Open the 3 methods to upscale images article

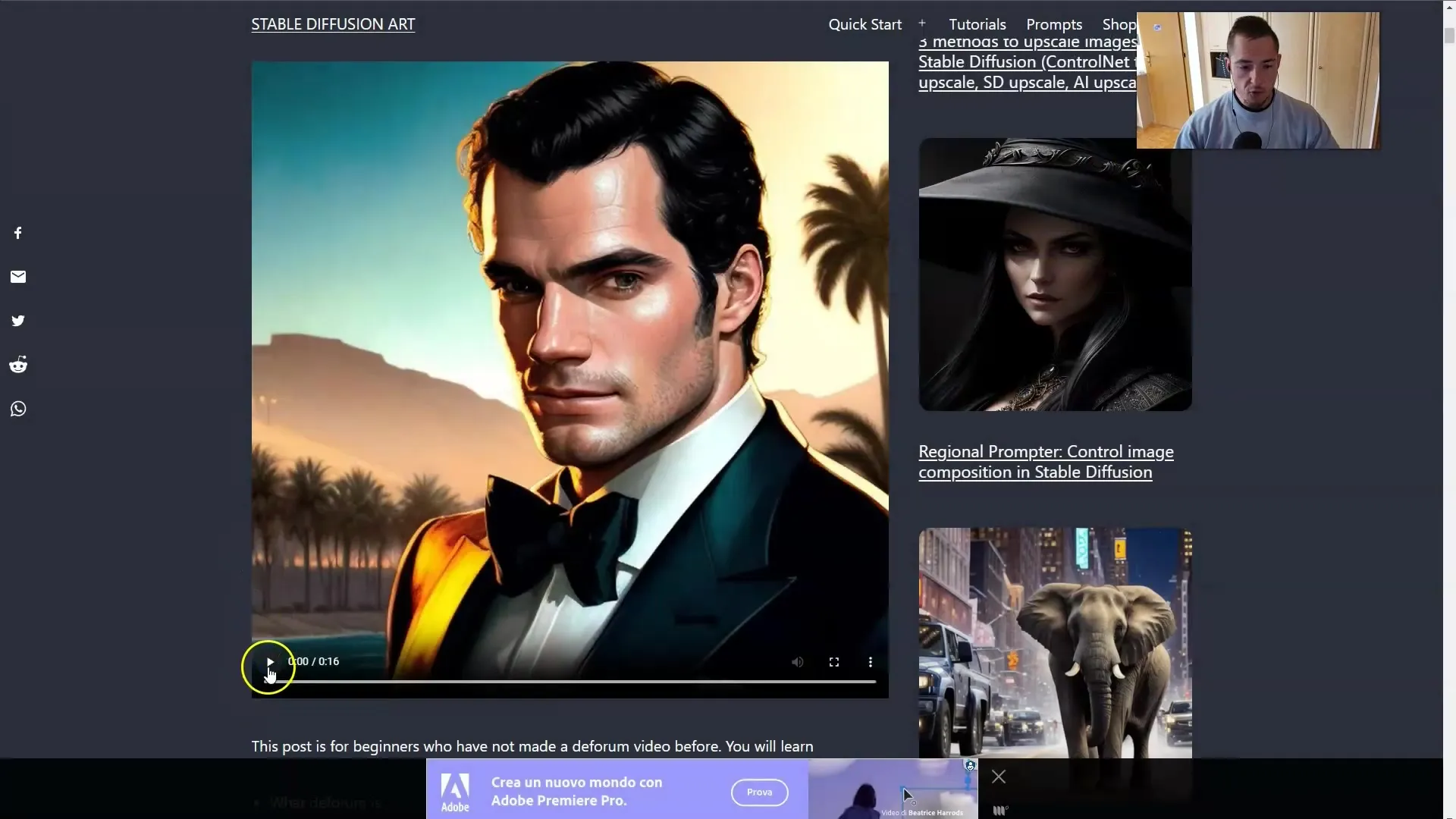pos(1028,62)
